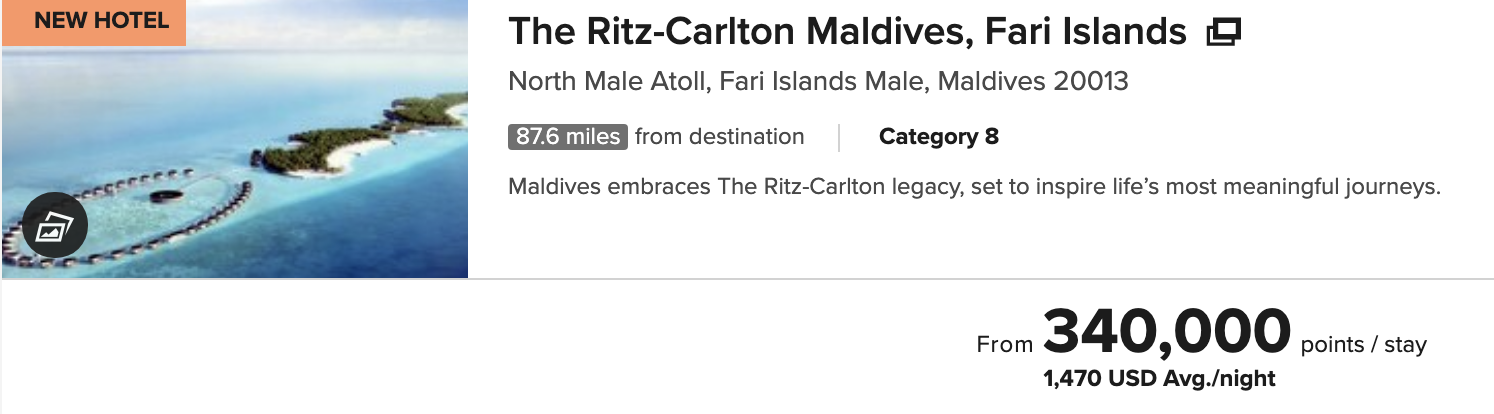Screen dimensions: 1494x414
Task: Click the Ritz-Carlton legacy description text
Action: tap(974, 187)
